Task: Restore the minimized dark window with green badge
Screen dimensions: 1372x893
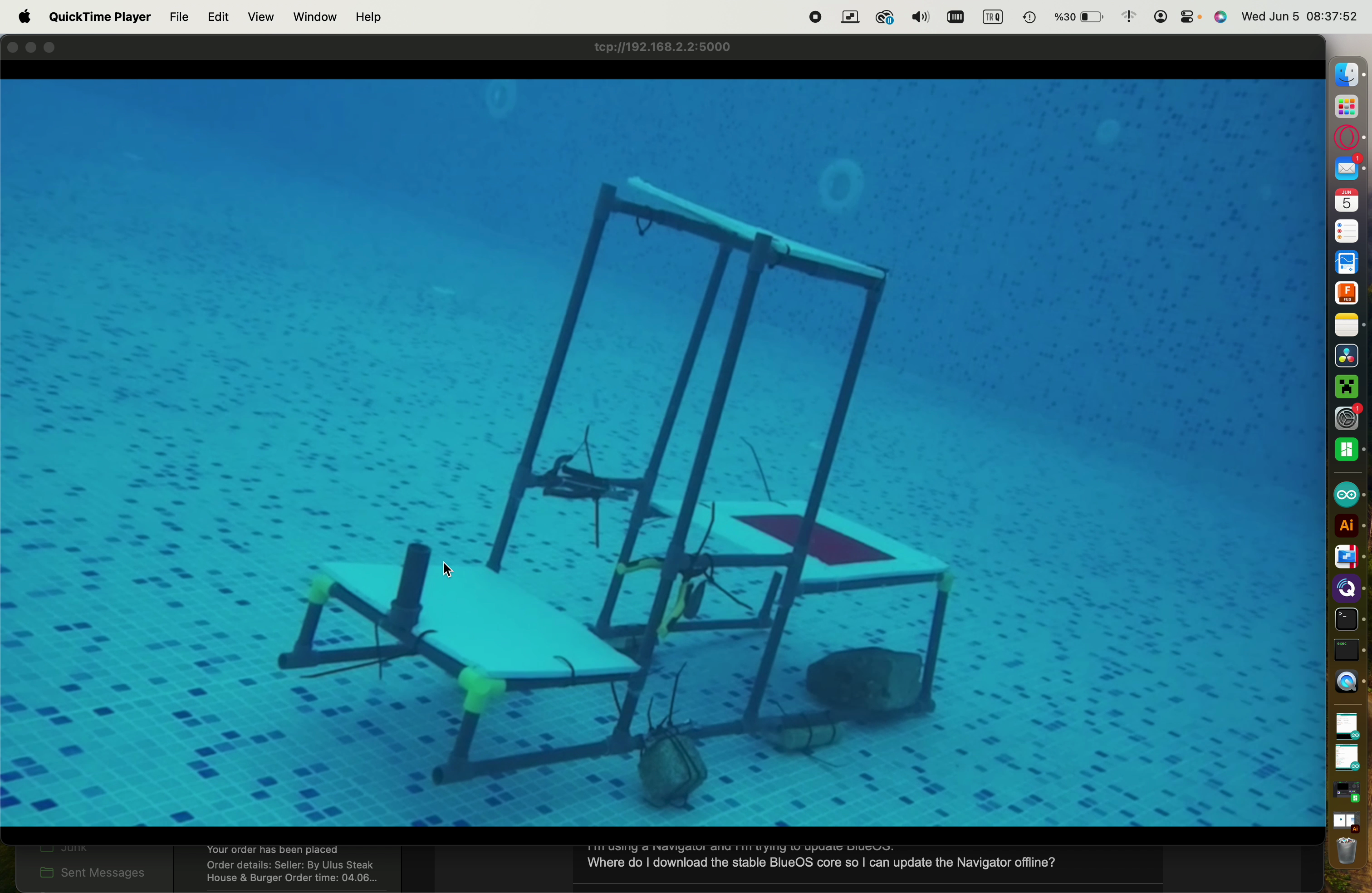Action: 1347,791
